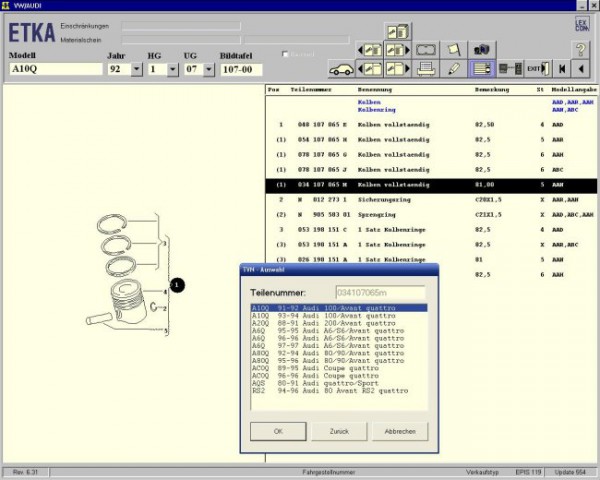
Task: Jump to first with the skip-back icon
Action: (562, 69)
